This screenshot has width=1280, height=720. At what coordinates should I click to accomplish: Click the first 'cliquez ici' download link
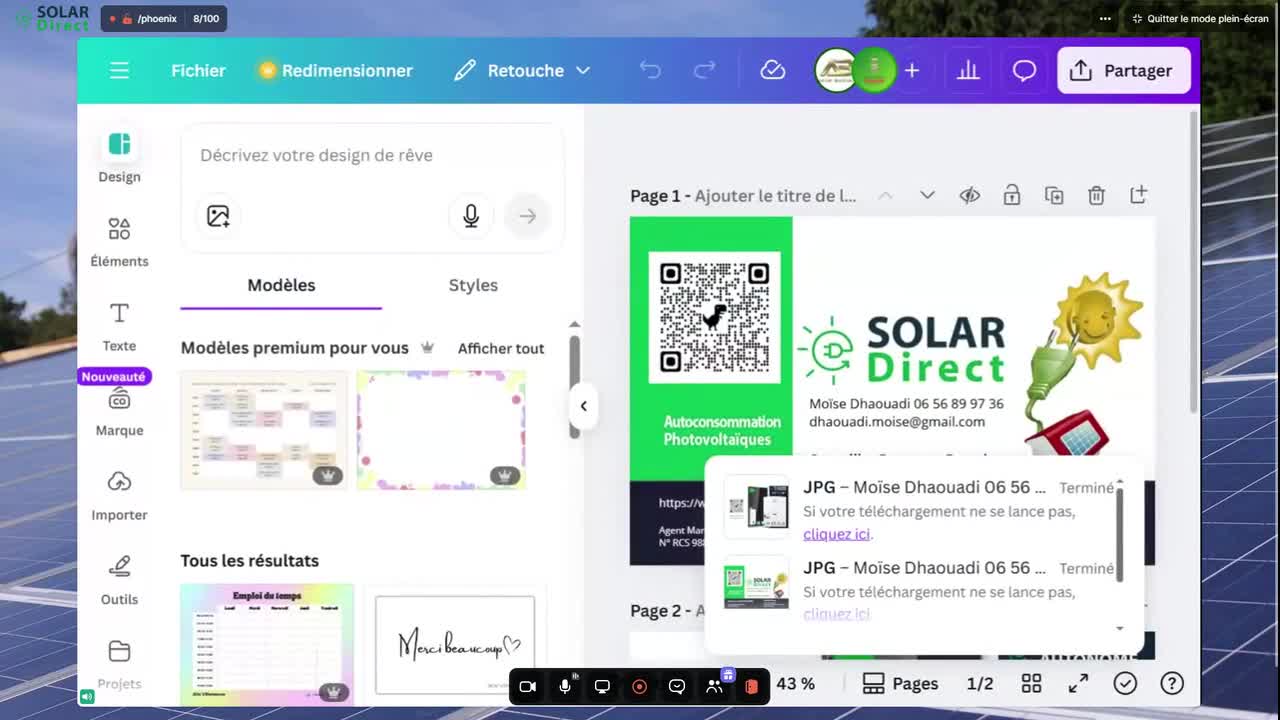pos(837,534)
